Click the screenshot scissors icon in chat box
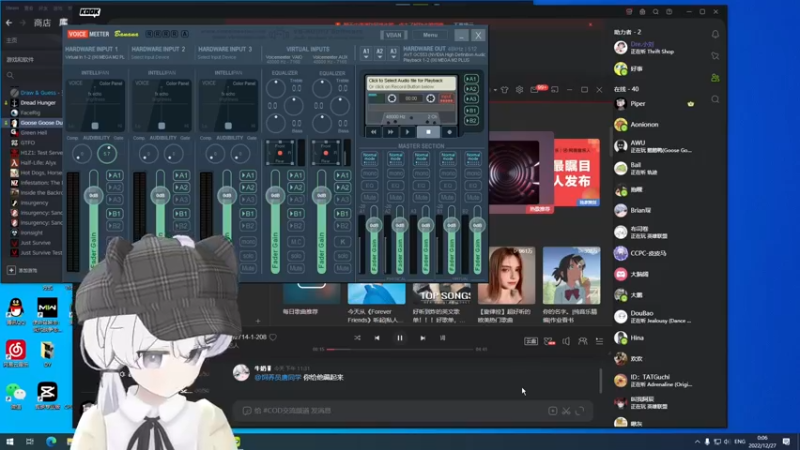Viewport: 800px width, 450px height. tap(566, 411)
